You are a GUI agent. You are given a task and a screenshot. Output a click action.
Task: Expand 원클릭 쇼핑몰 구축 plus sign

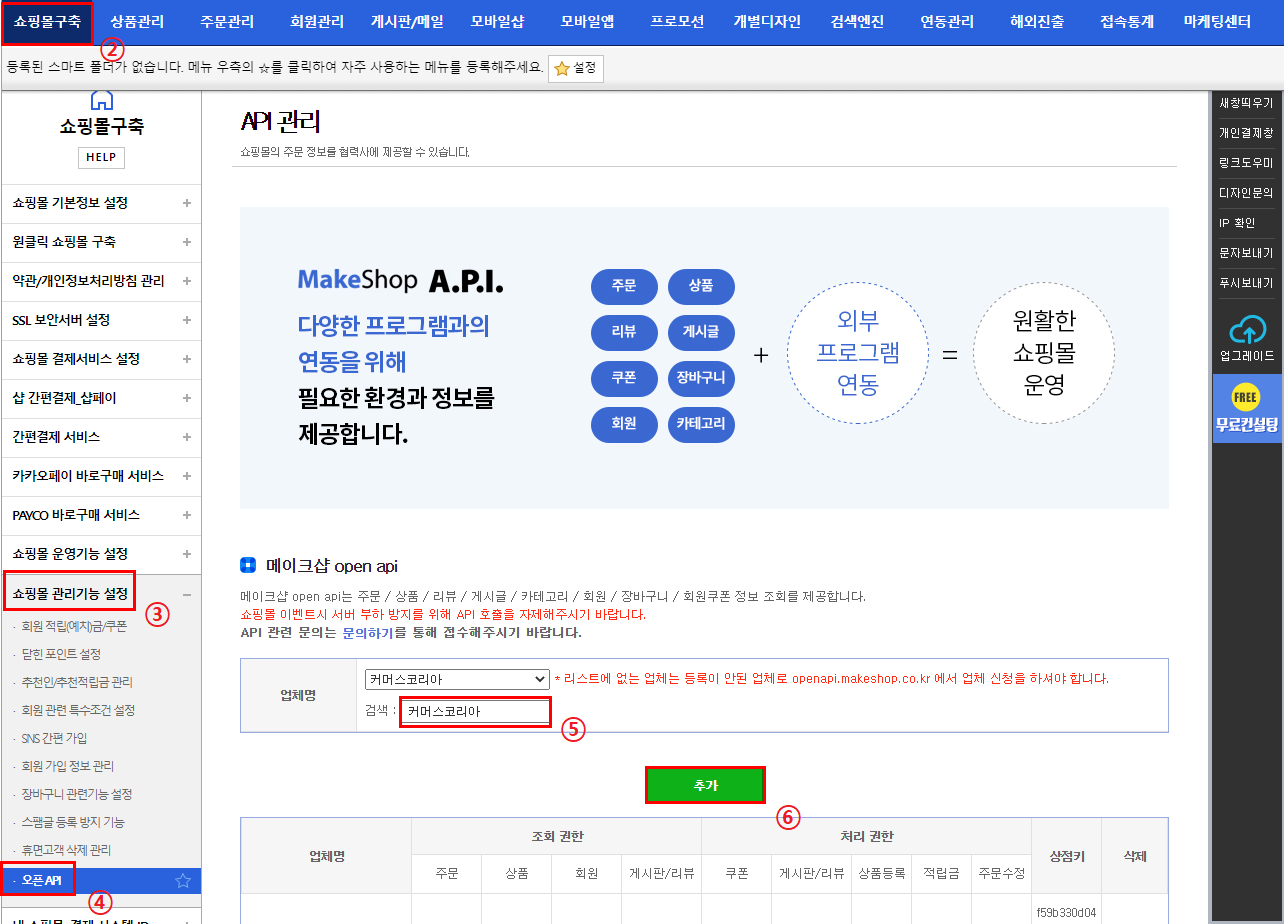[187, 242]
